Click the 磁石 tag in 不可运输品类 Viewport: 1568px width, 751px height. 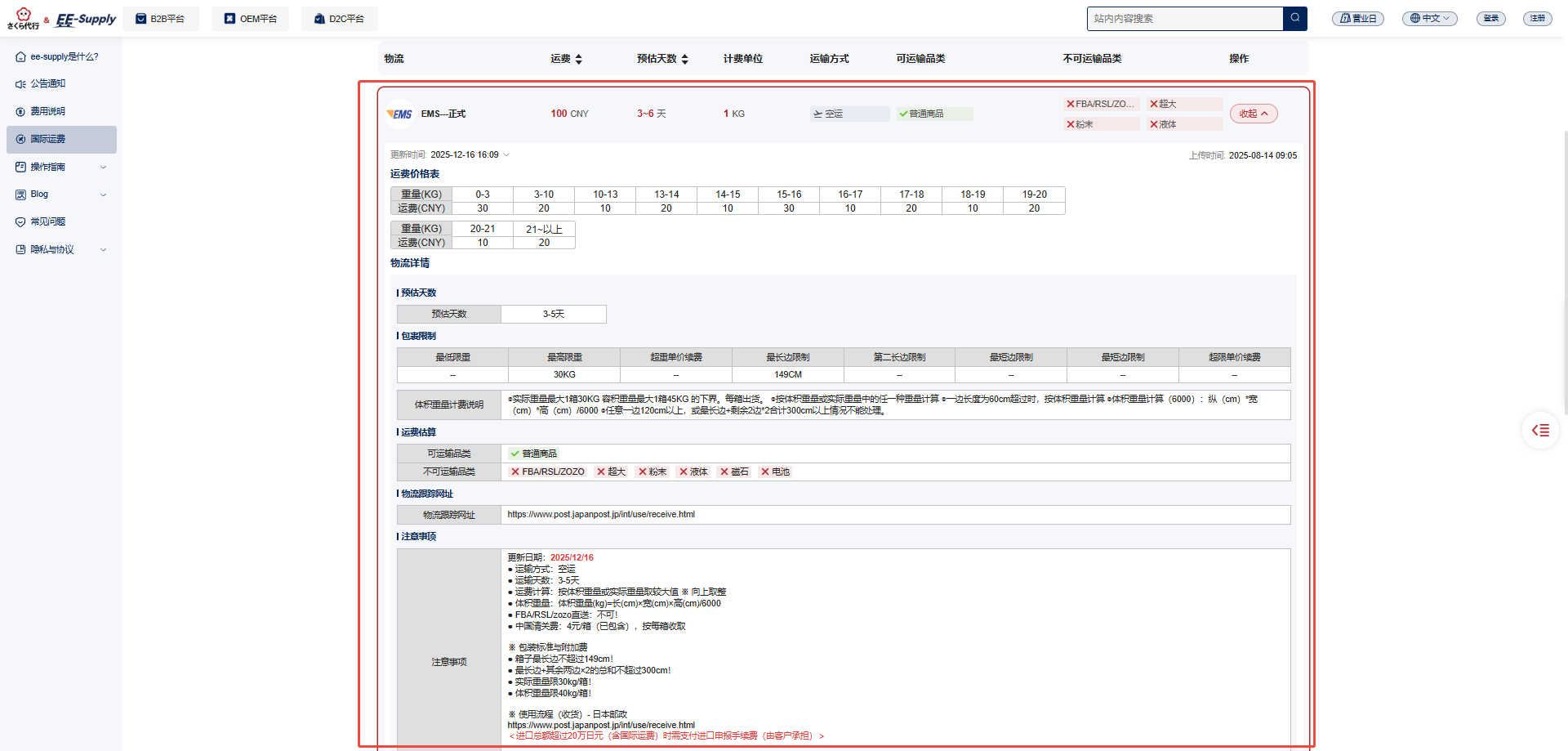[734, 472]
